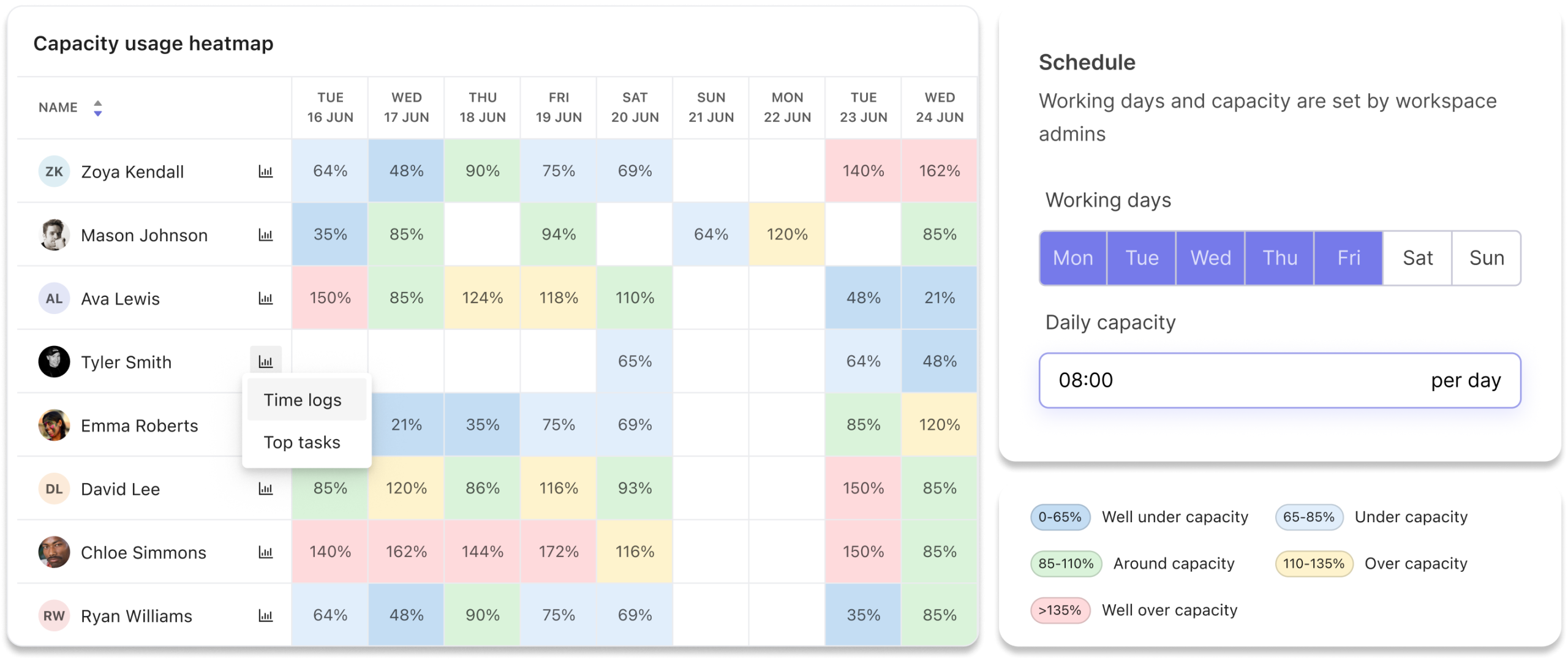Click Tyler Smith's highlighted chart icon
Viewport: 1568px width, 660px height.
pos(265,361)
